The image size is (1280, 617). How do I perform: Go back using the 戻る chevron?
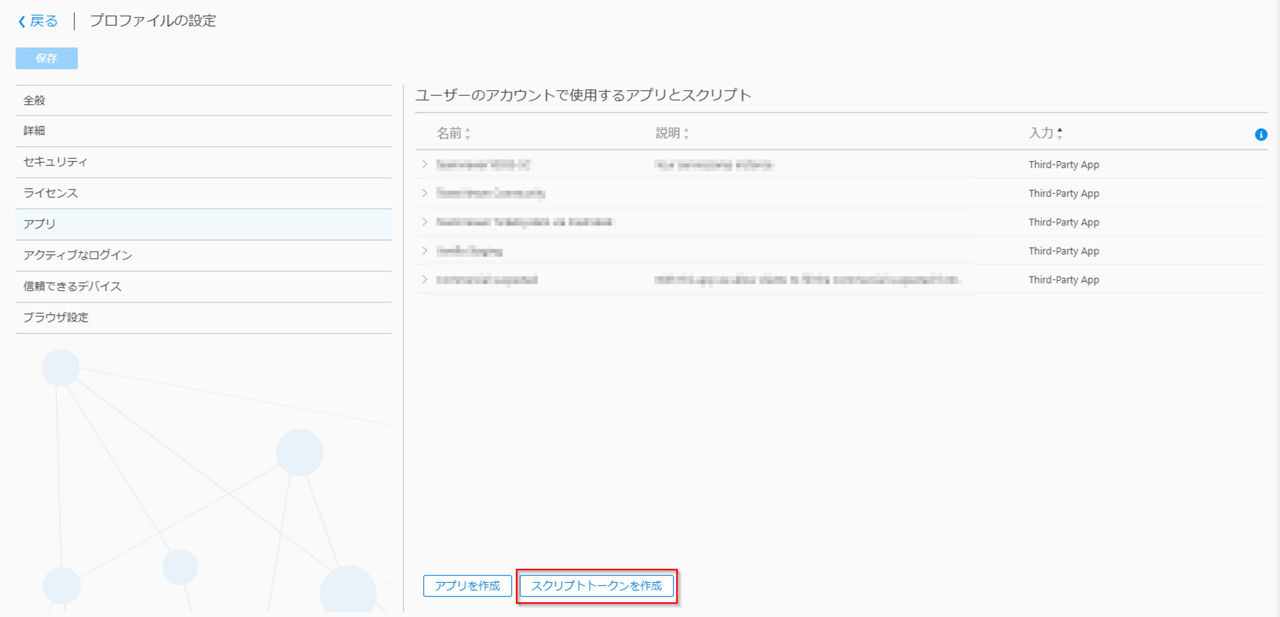coord(23,21)
